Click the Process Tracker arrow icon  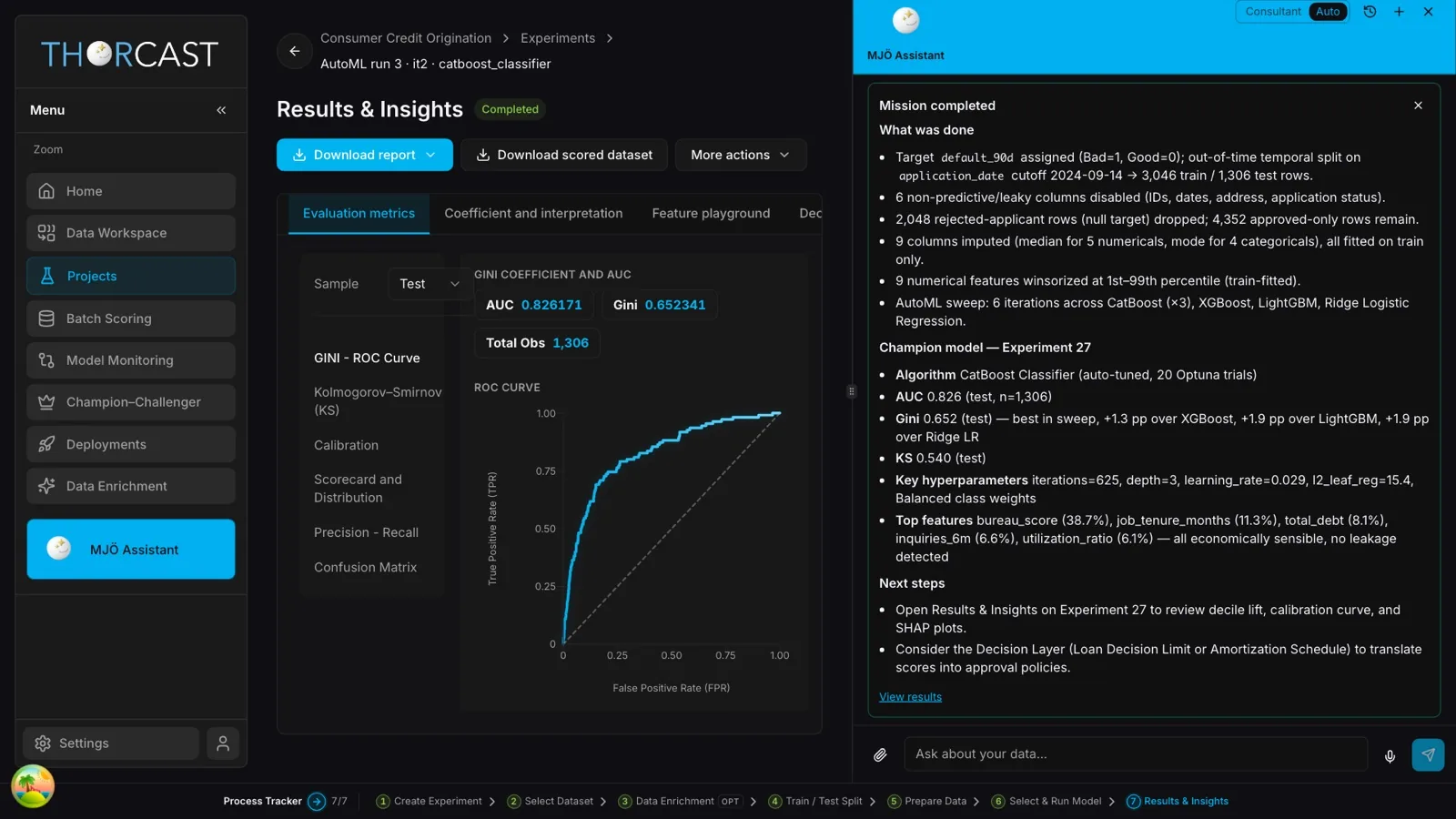(x=316, y=802)
